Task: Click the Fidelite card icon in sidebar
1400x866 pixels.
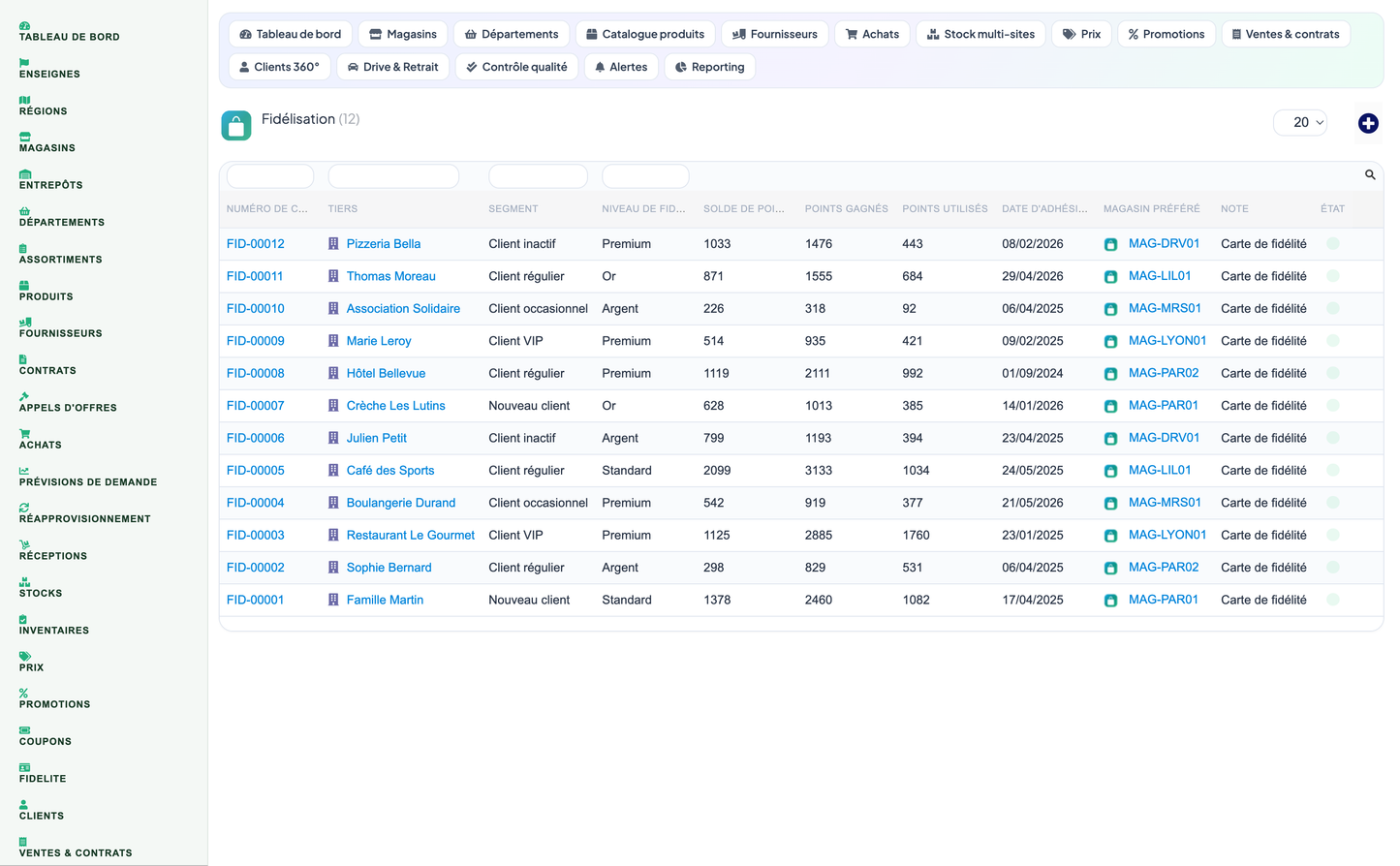Action: (24, 767)
